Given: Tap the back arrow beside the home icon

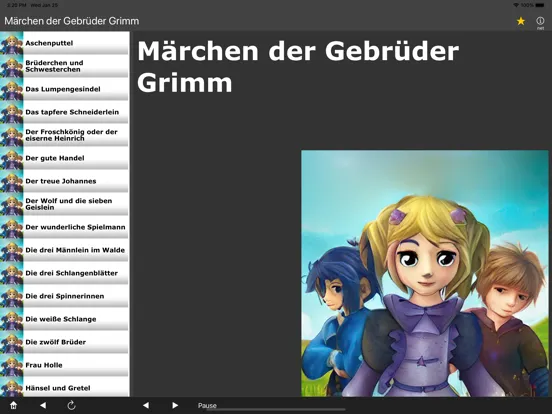Looking at the screenshot, I should tap(43, 405).
